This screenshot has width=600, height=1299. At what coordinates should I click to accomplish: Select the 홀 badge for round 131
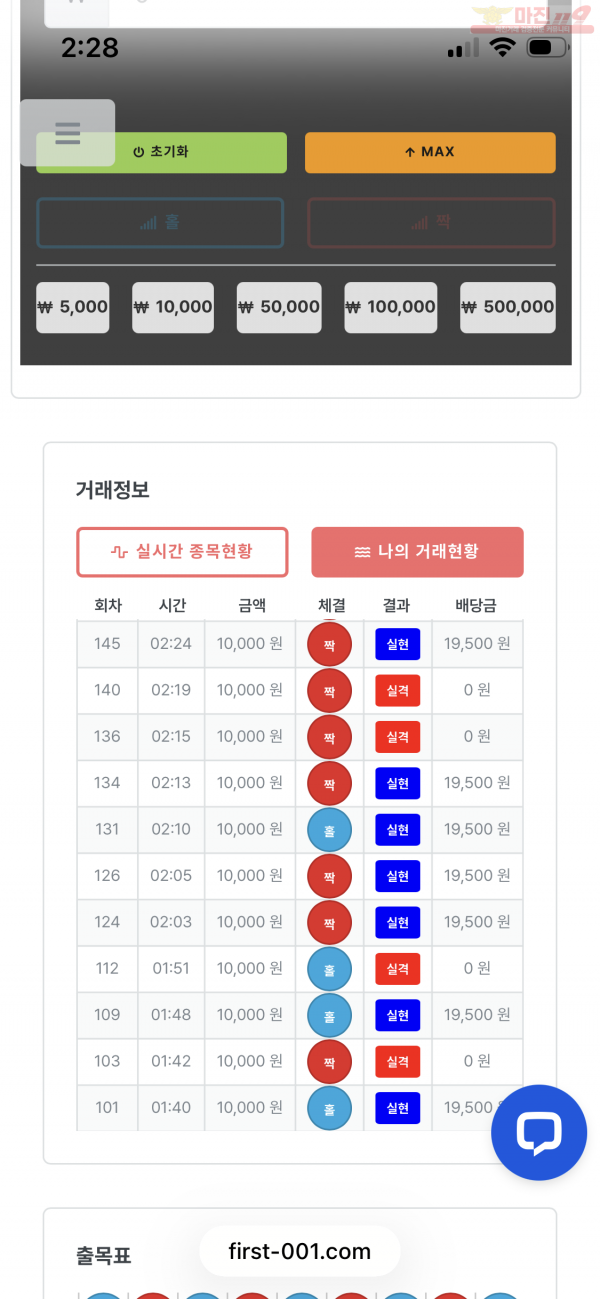click(329, 829)
